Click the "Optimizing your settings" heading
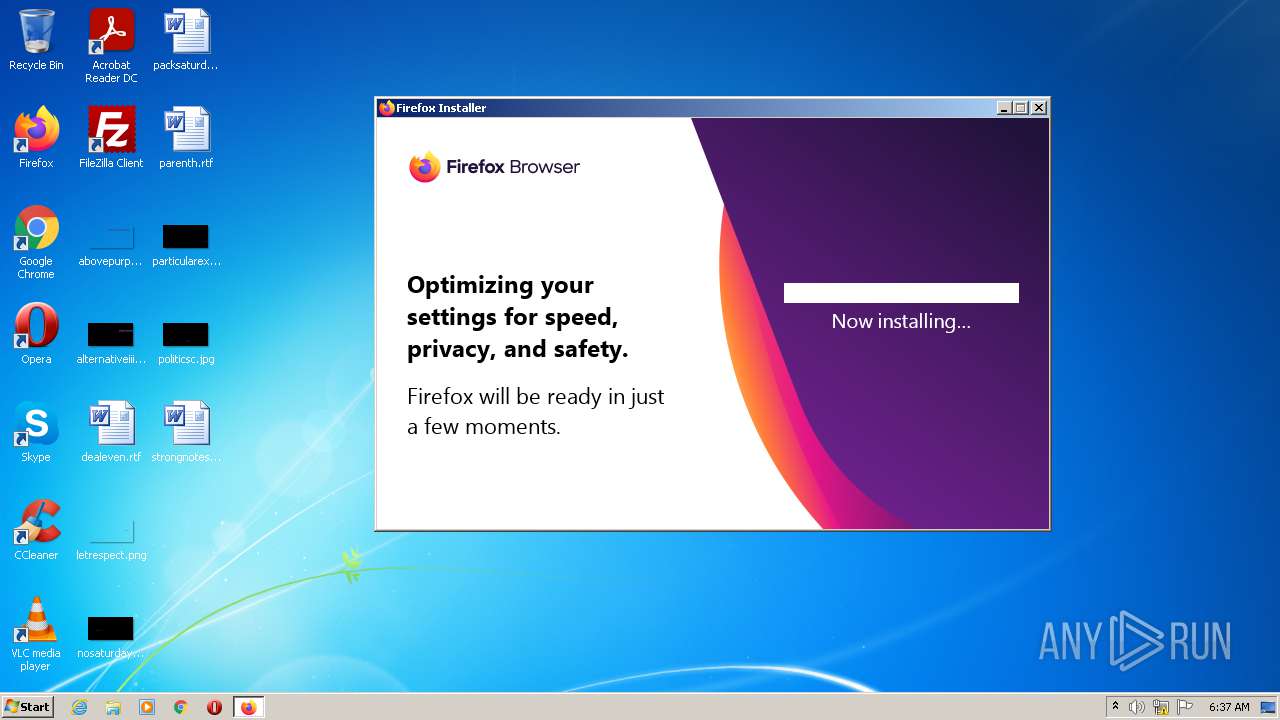This screenshot has height=720, width=1280. (x=518, y=317)
